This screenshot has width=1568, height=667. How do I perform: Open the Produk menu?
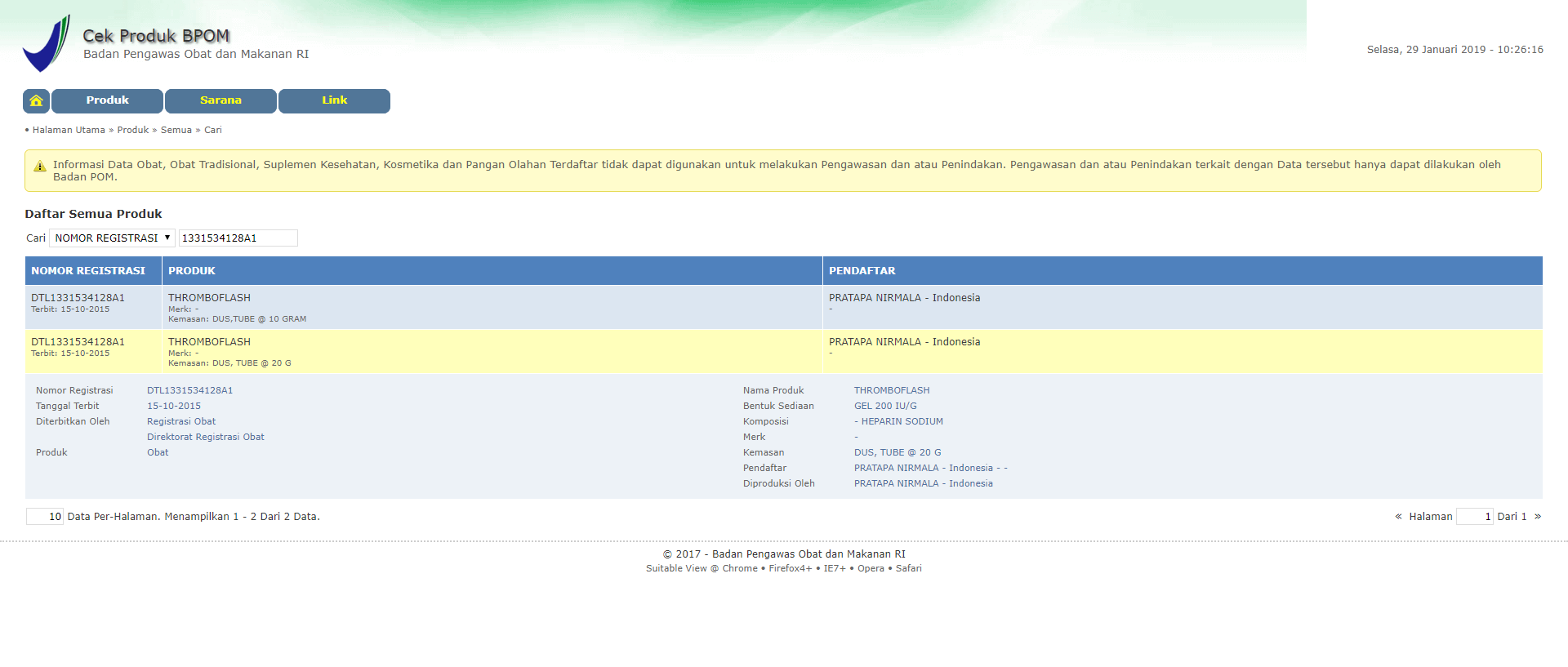click(x=107, y=100)
